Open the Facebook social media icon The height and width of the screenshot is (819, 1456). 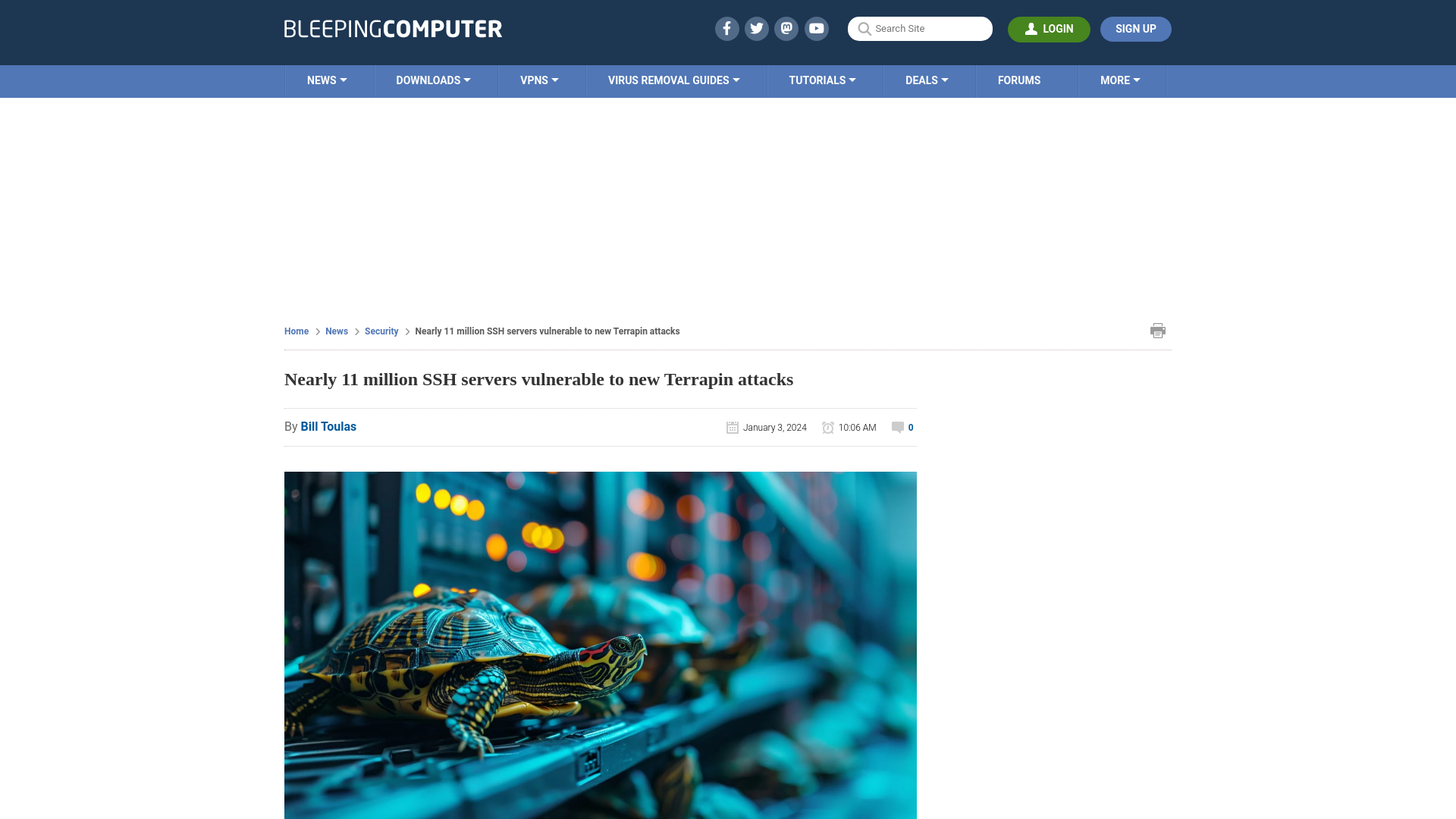(x=726, y=28)
